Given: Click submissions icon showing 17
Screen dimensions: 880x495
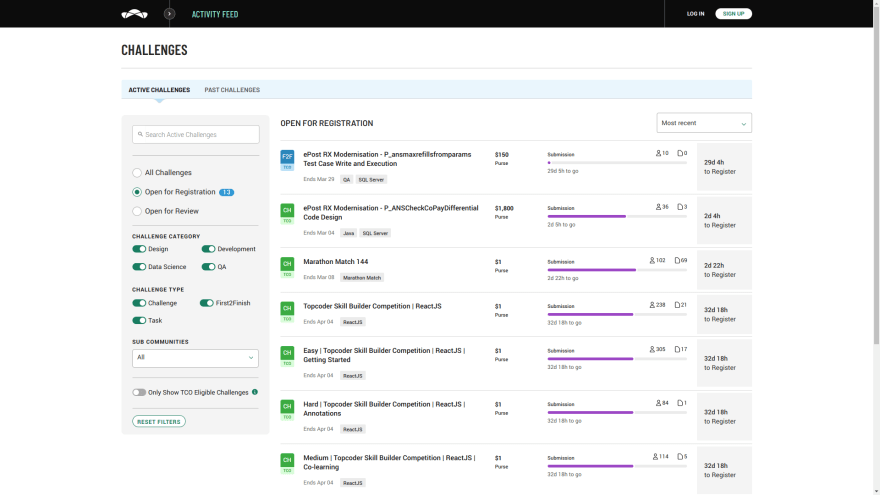Looking at the screenshot, I should 677,349.
